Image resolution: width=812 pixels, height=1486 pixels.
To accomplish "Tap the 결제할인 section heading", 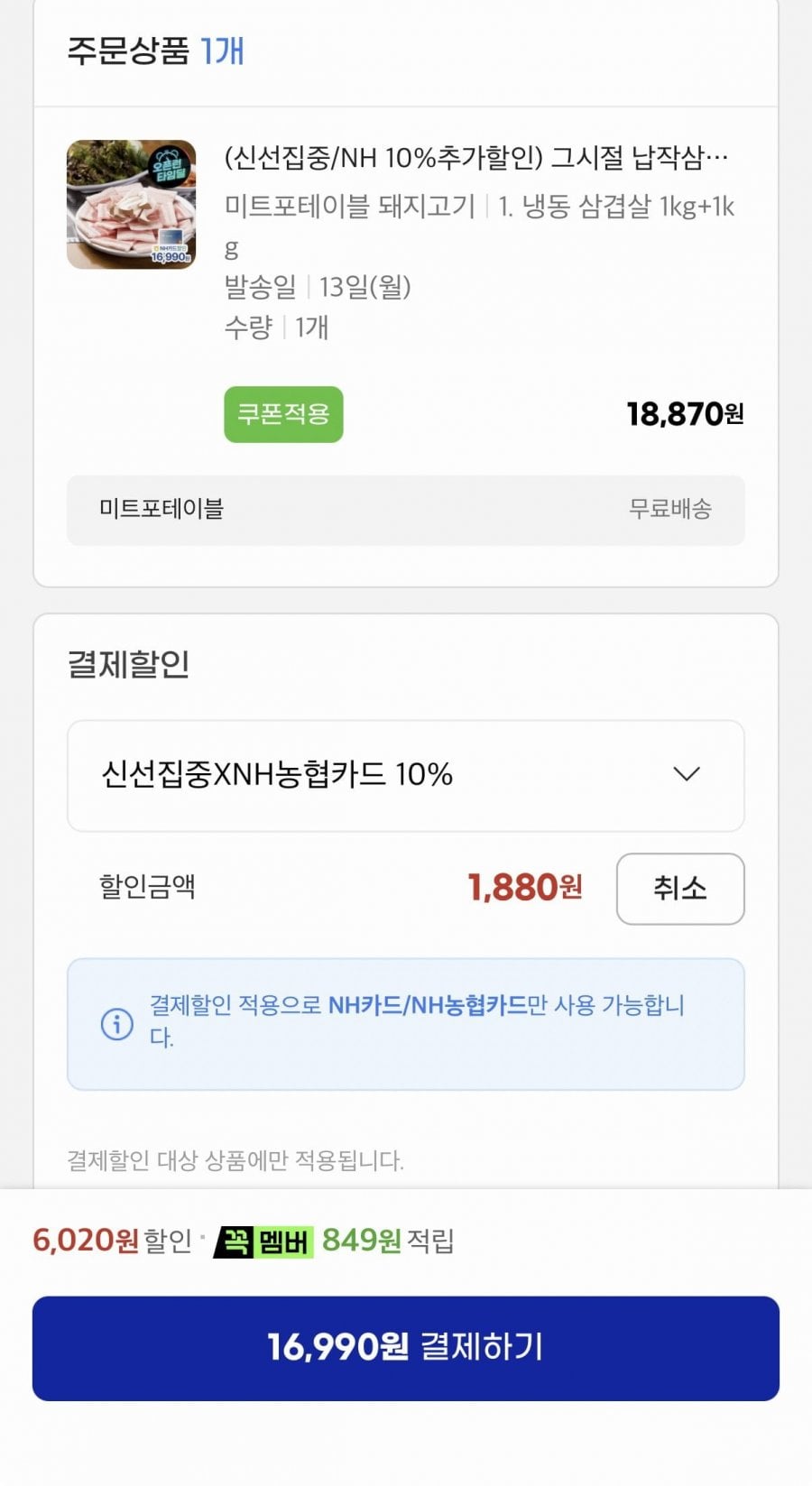I will tap(128, 664).
